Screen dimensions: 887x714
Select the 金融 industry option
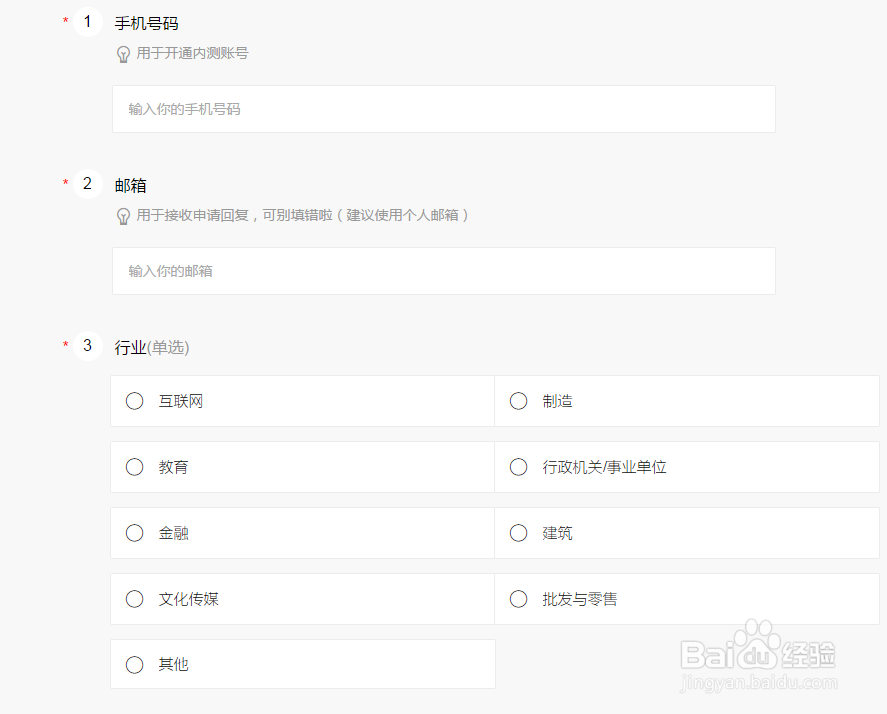coord(135,533)
